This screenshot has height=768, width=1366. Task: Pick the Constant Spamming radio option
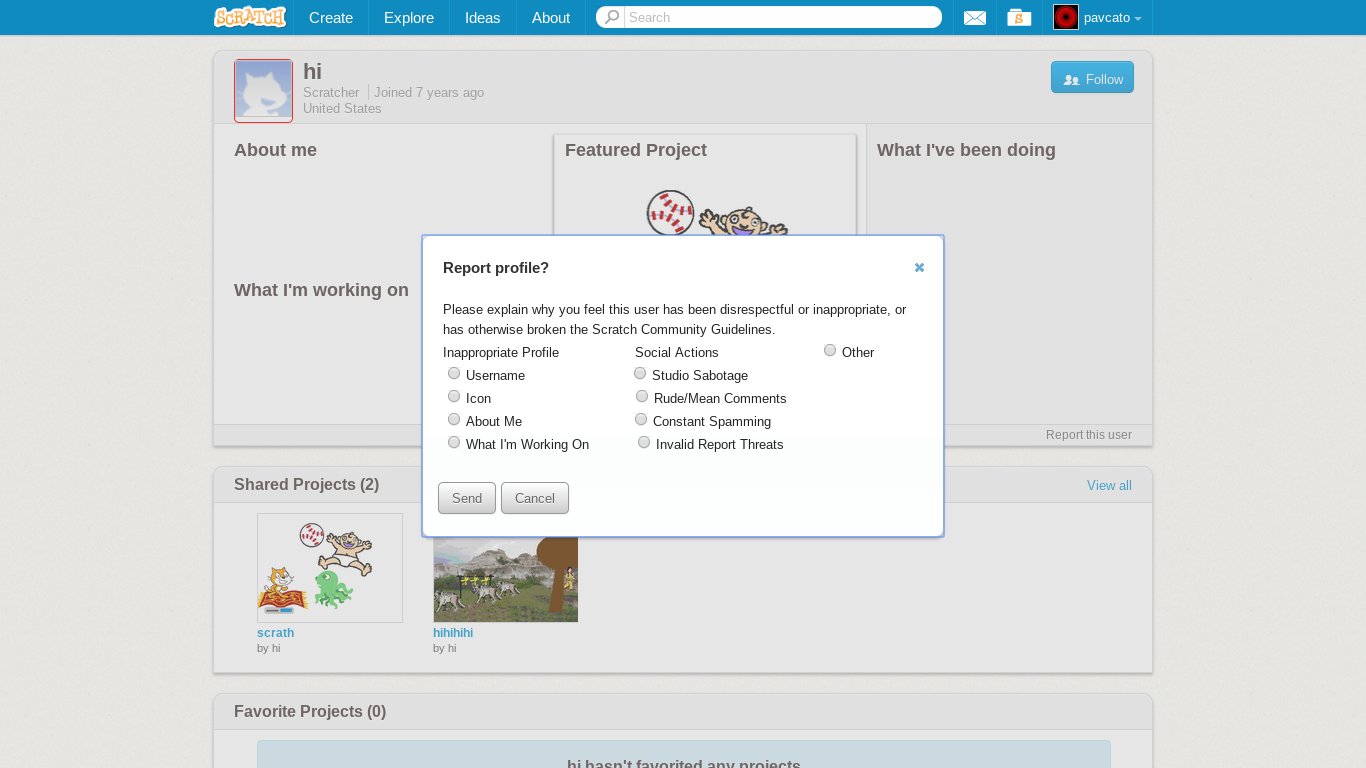641,420
